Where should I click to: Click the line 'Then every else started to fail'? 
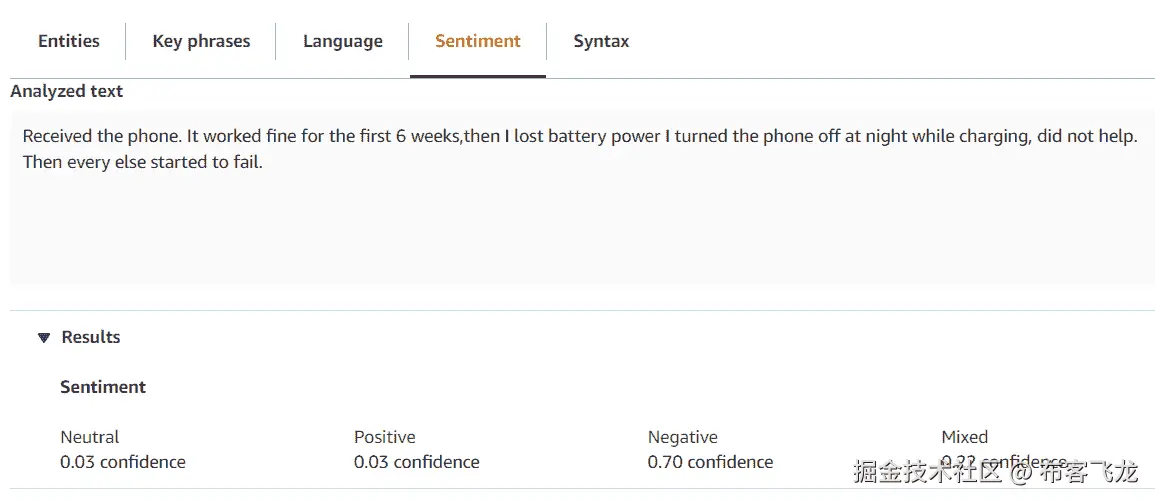143,161
